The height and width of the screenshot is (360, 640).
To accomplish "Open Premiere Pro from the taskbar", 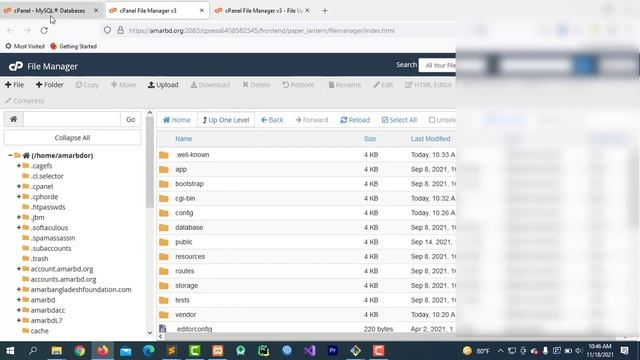I will 333,351.
